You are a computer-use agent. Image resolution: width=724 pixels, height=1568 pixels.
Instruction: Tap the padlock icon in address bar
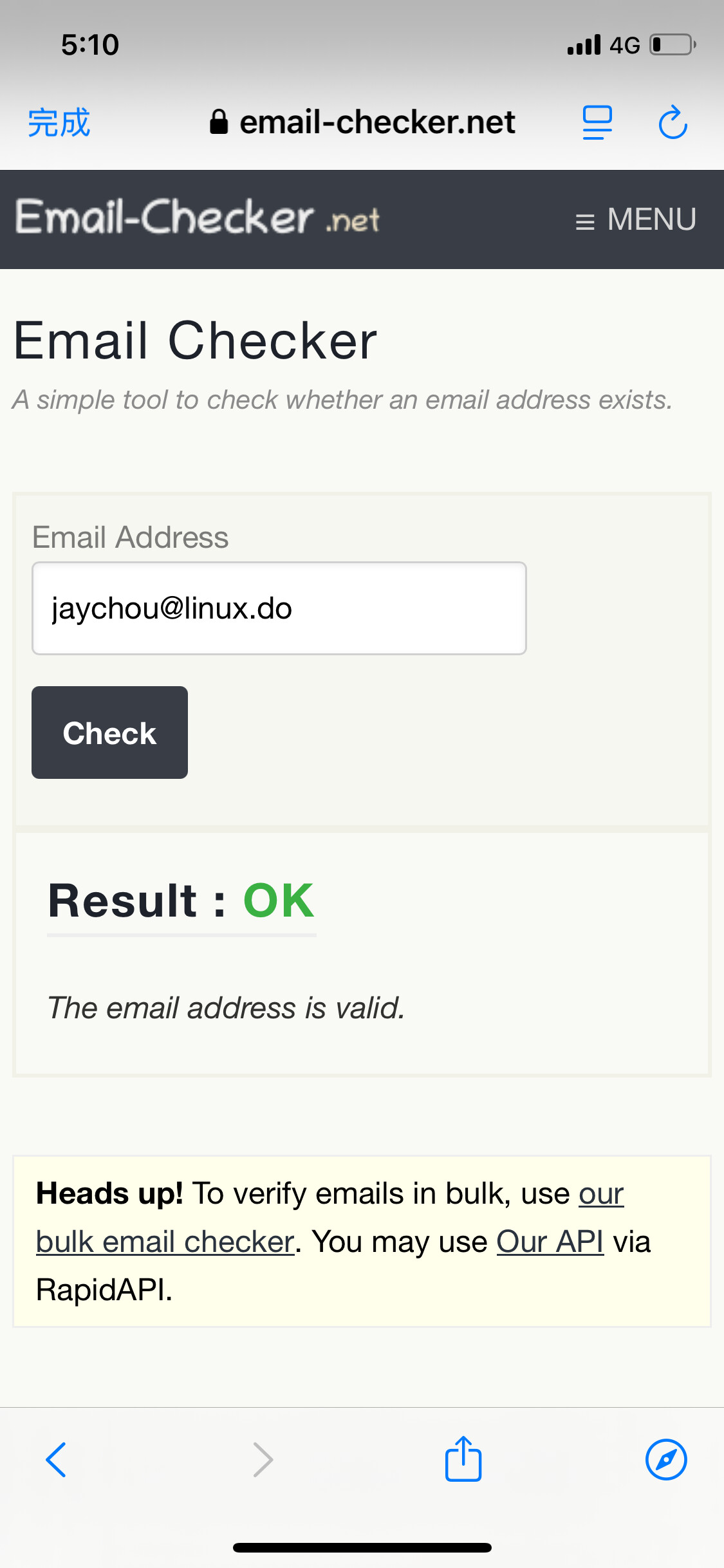219,122
